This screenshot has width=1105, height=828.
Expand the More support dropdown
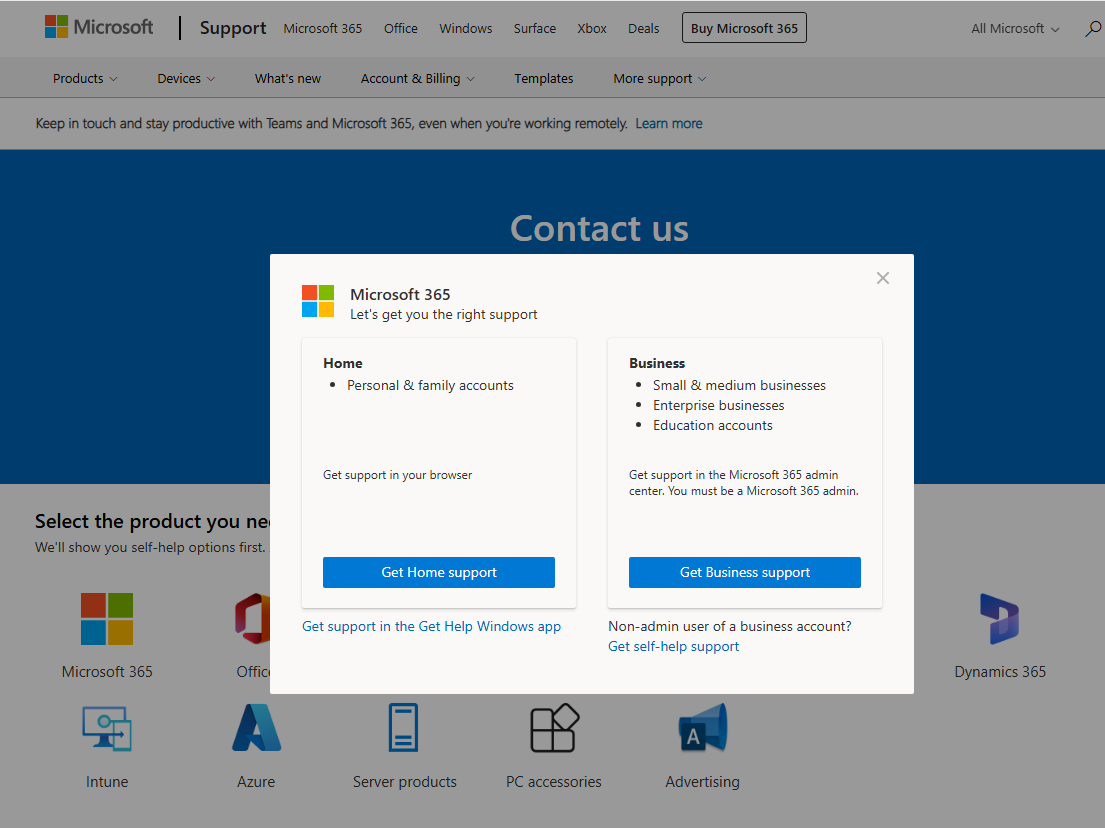660,78
